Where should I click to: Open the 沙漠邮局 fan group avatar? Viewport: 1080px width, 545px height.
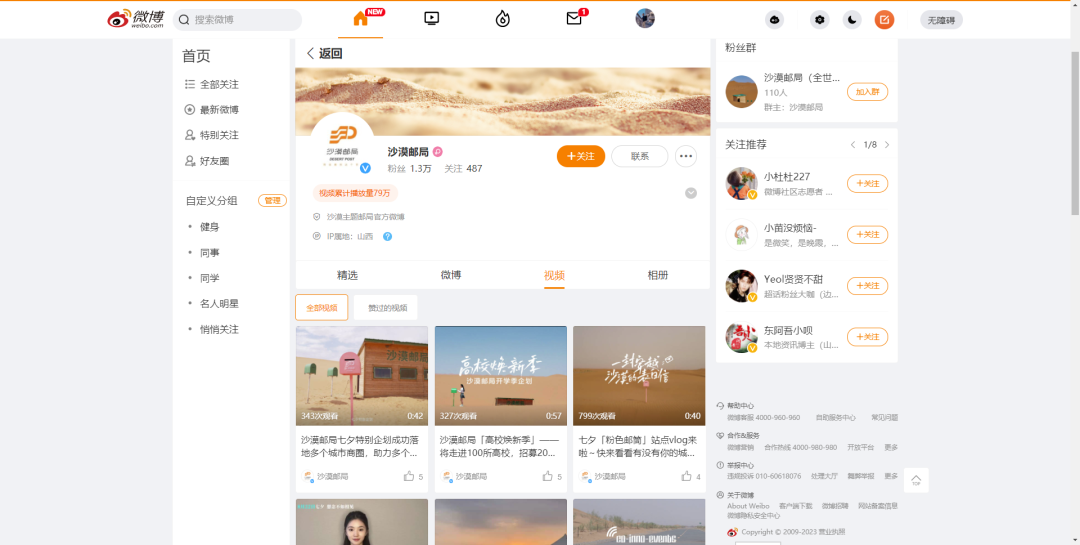click(742, 92)
